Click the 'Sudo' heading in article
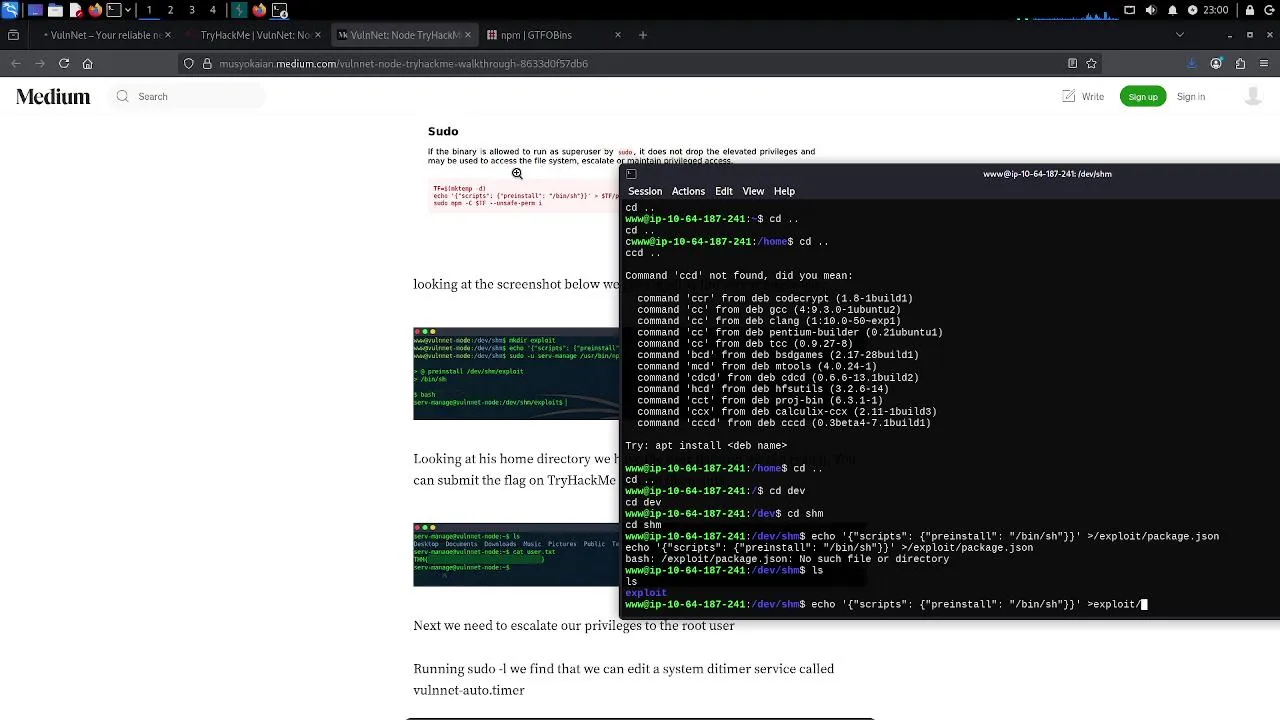1280x720 pixels. (x=443, y=131)
